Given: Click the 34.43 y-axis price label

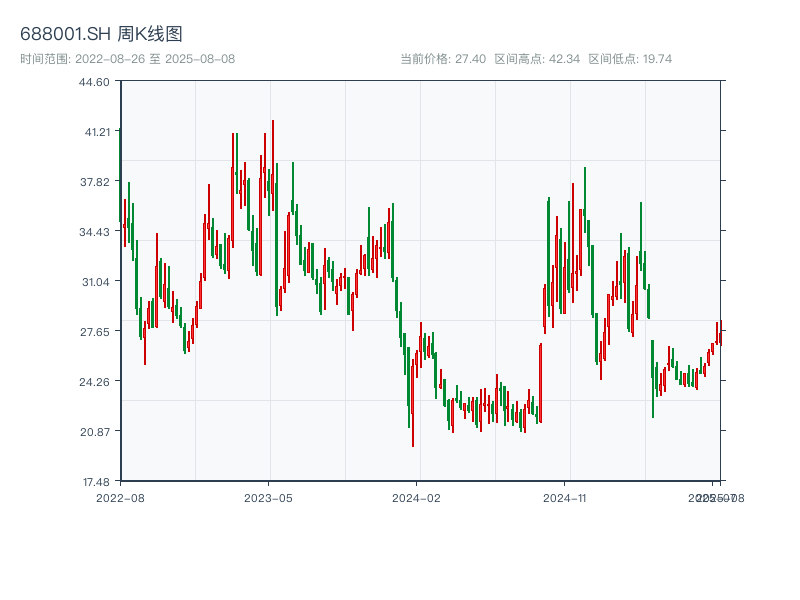Looking at the screenshot, I should [x=94, y=232].
